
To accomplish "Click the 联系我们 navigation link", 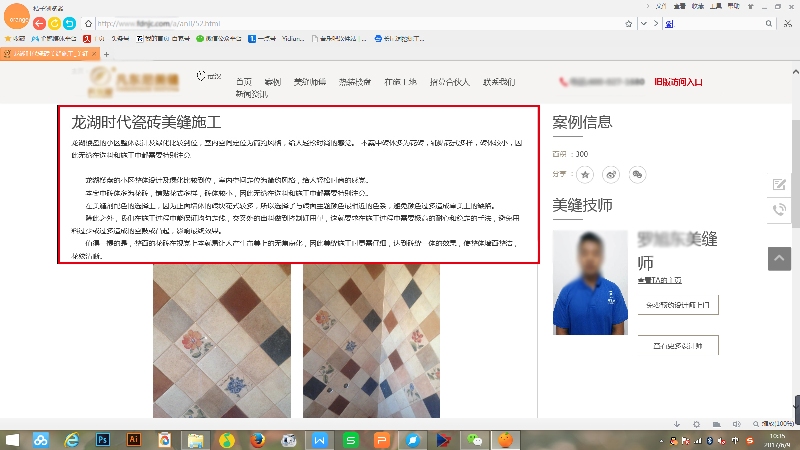I will click(x=499, y=82).
